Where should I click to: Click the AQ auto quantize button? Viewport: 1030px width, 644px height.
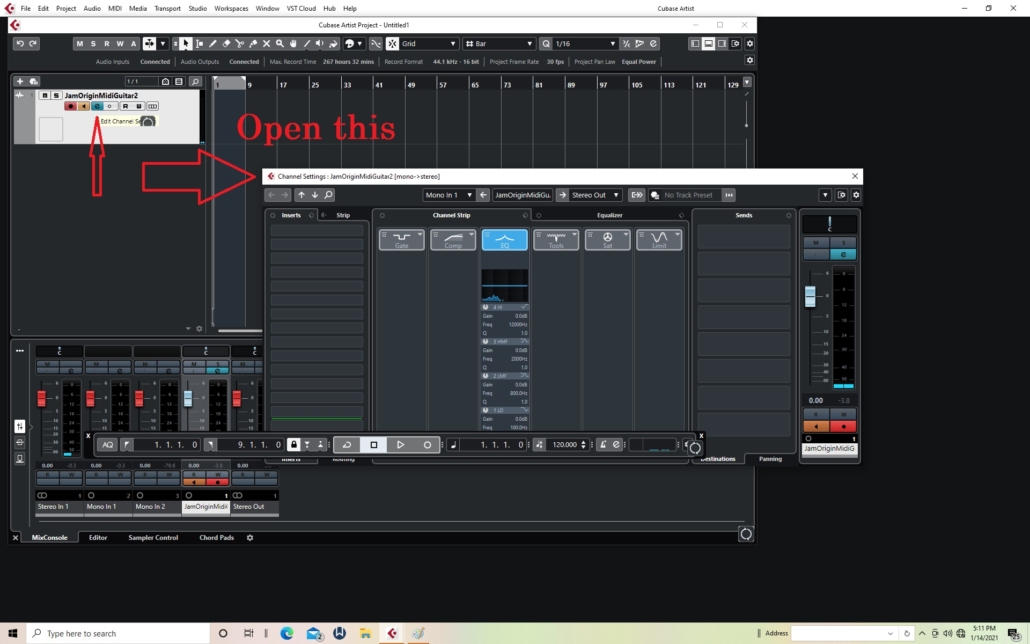[x=107, y=445]
